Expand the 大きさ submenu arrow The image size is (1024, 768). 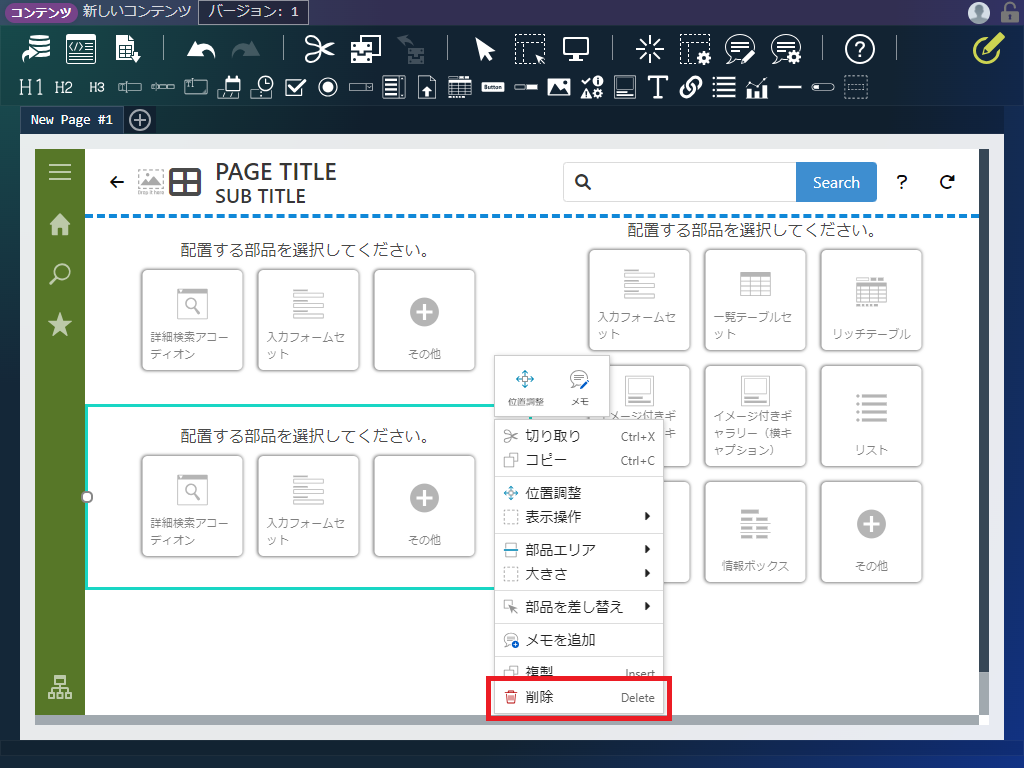pos(647,573)
